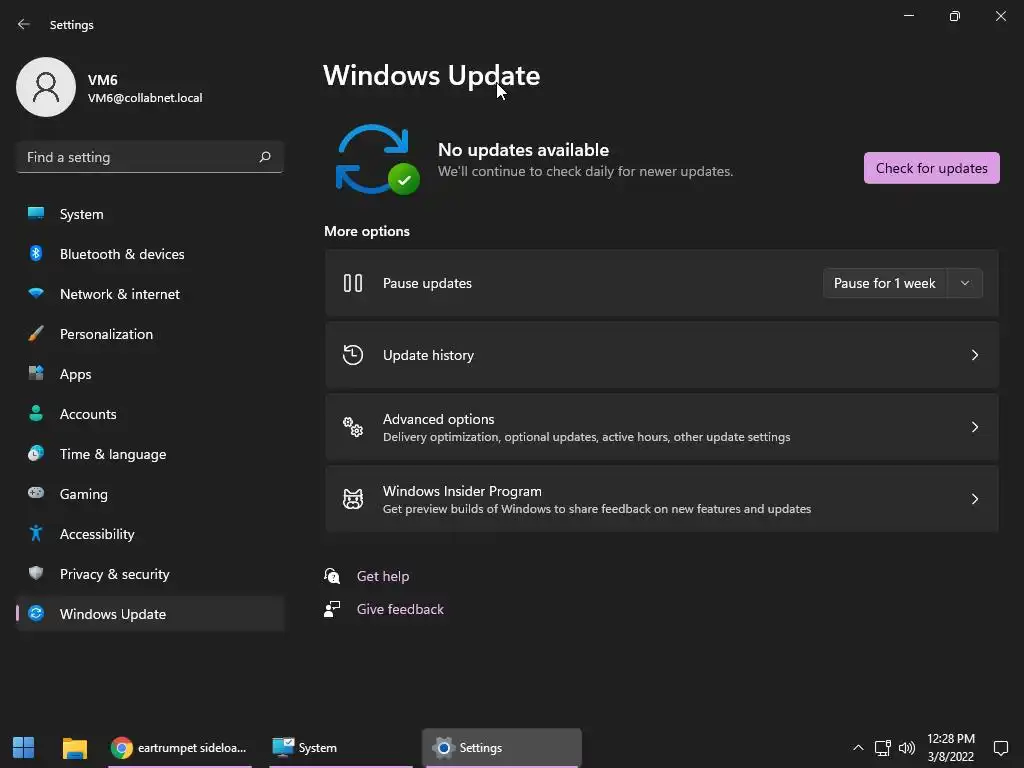The width and height of the screenshot is (1024, 768).
Task: Select Privacy & security in sidebar
Action: coord(150,574)
